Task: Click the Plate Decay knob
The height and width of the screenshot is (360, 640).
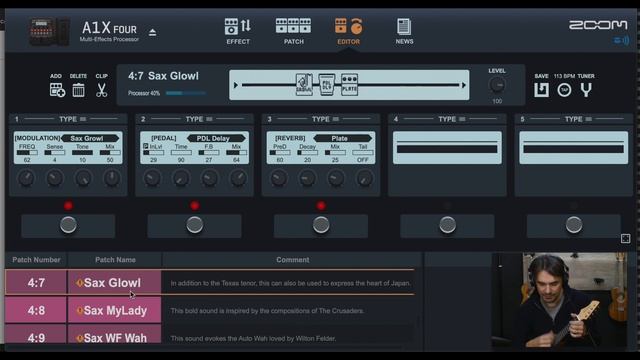Action: pos(307,178)
